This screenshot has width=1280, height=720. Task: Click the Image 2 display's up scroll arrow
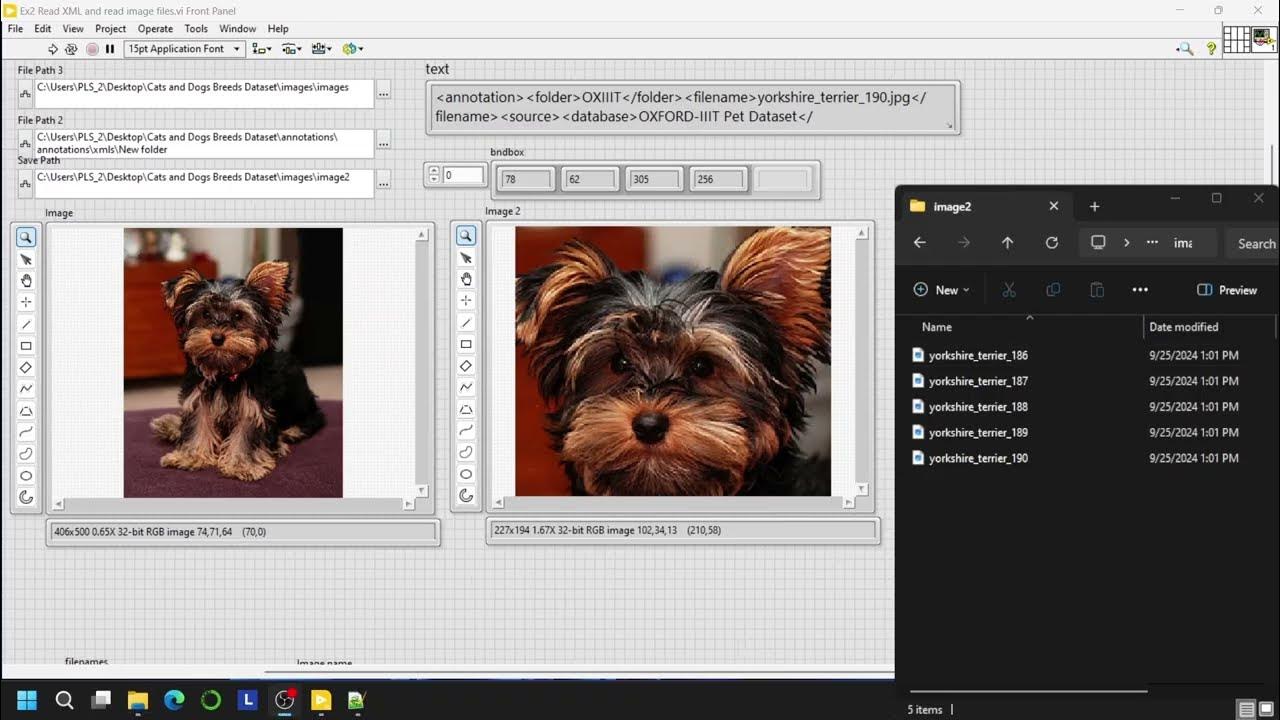click(x=862, y=233)
